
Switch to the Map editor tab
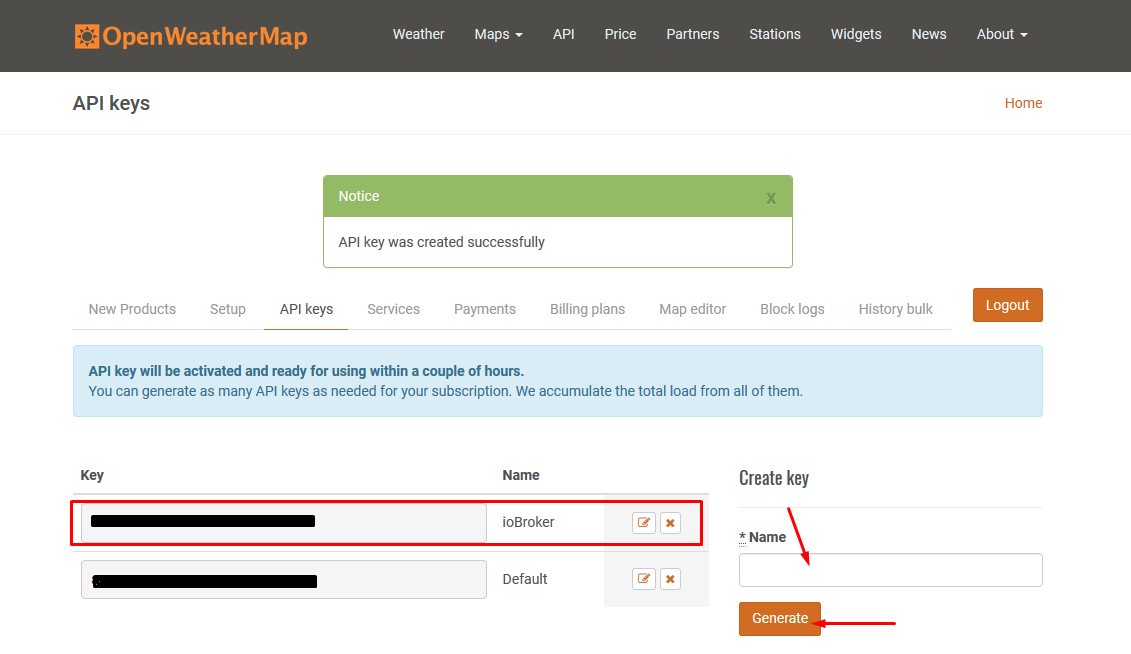pos(692,309)
